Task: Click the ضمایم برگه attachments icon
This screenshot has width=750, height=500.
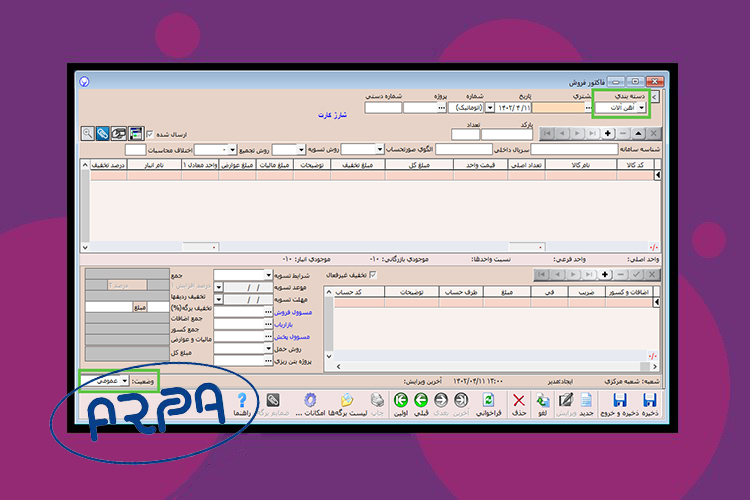Action: 273,400
